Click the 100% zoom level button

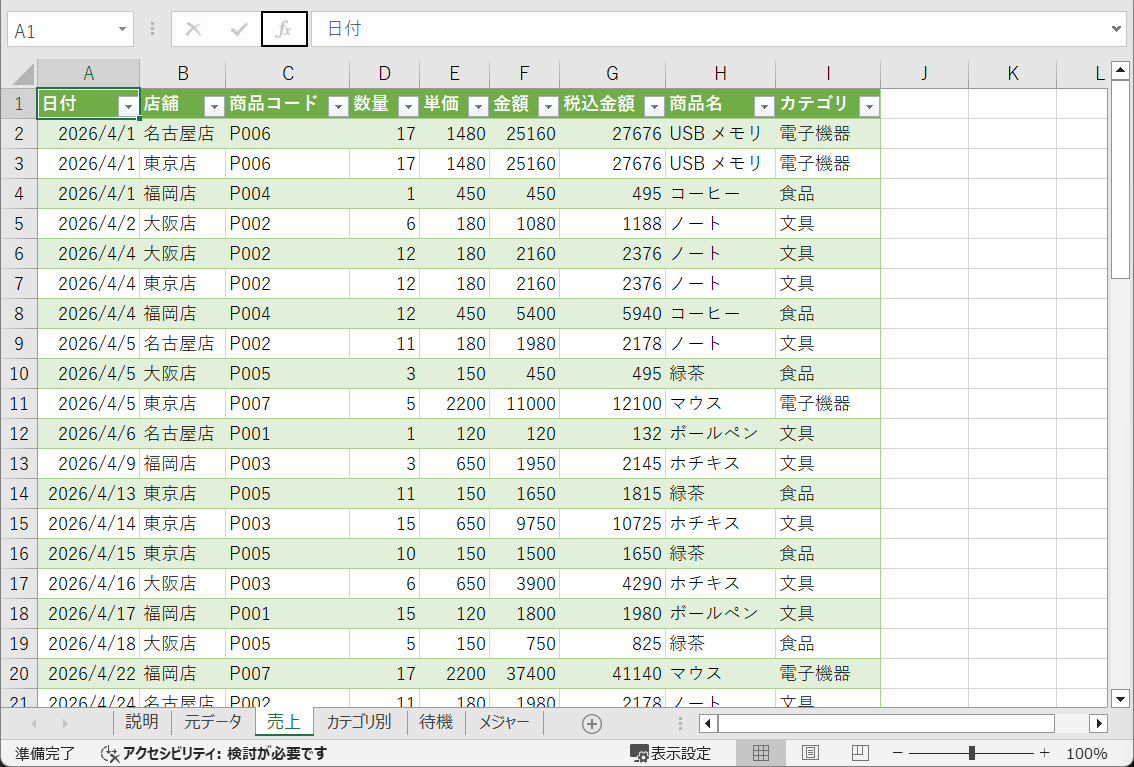click(x=1086, y=754)
